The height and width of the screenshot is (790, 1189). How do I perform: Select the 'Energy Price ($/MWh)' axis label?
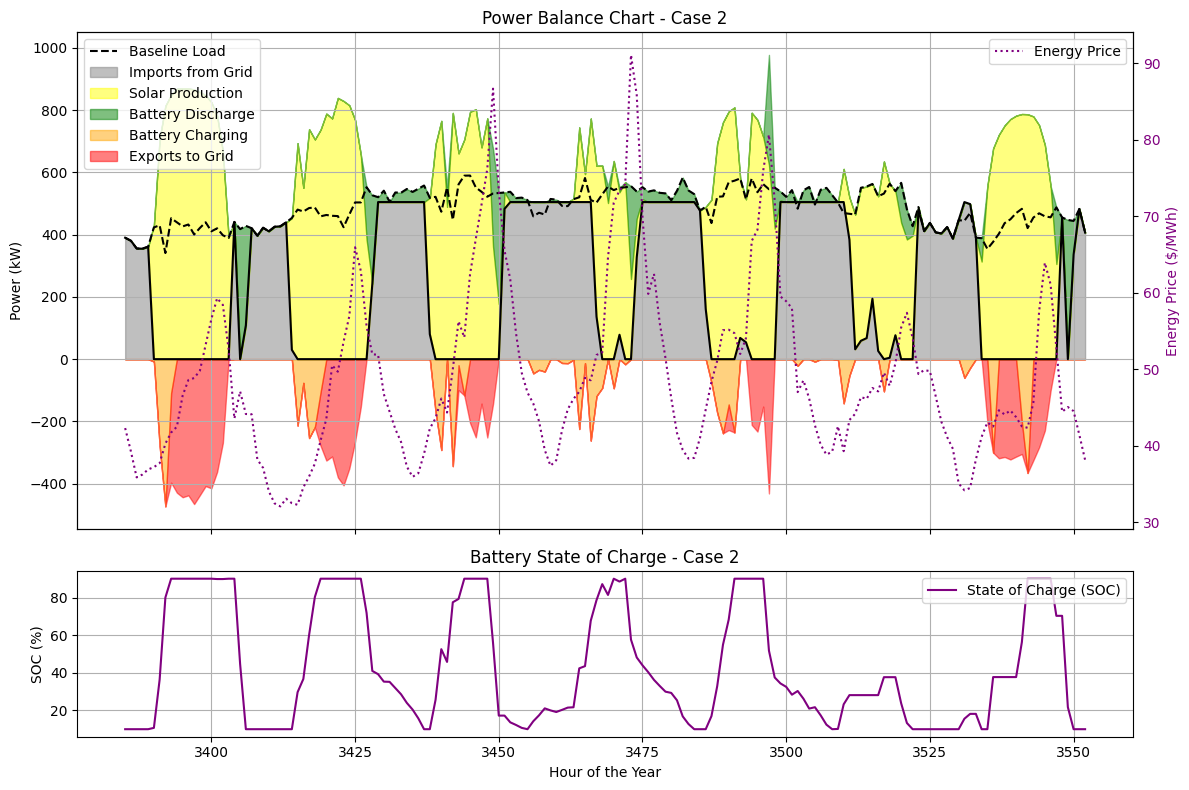click(x=1172, y=281)
